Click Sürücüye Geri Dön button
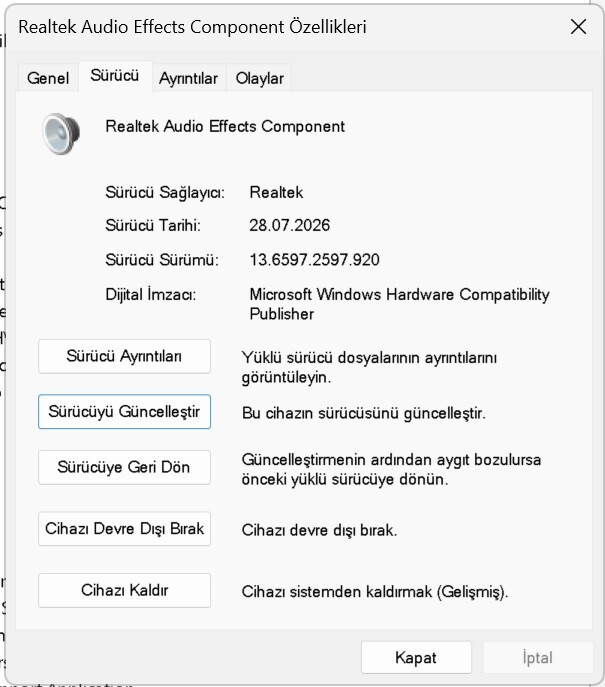The width and height of the screenshot is (605, 687). (124, 467)
